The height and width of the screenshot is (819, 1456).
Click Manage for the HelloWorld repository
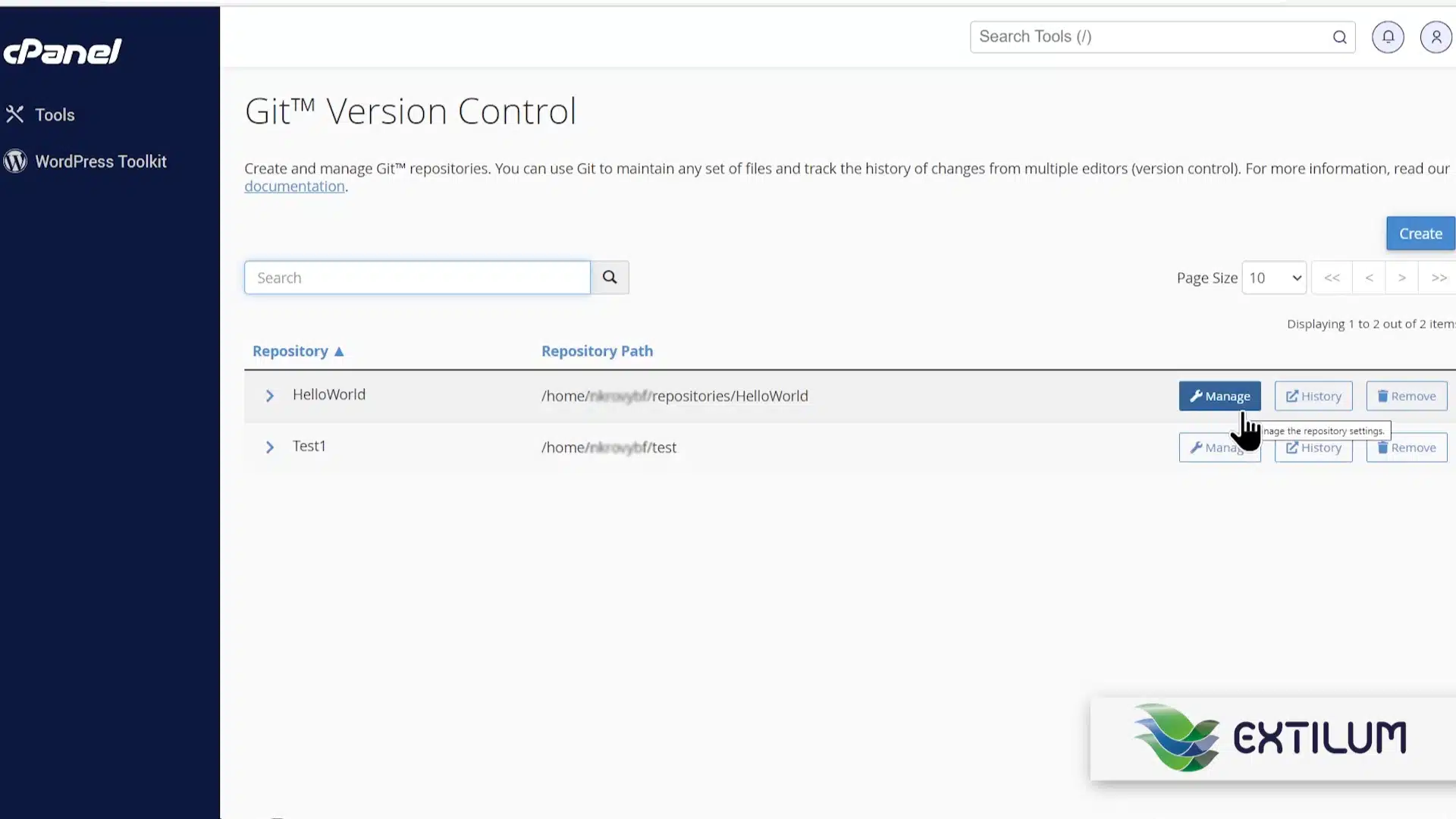coord(1219,396)
